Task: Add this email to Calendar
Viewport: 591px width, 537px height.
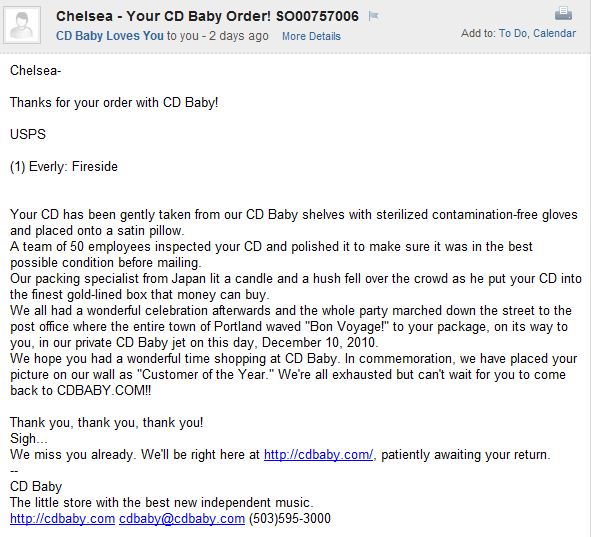Action: tap(554, 34)
